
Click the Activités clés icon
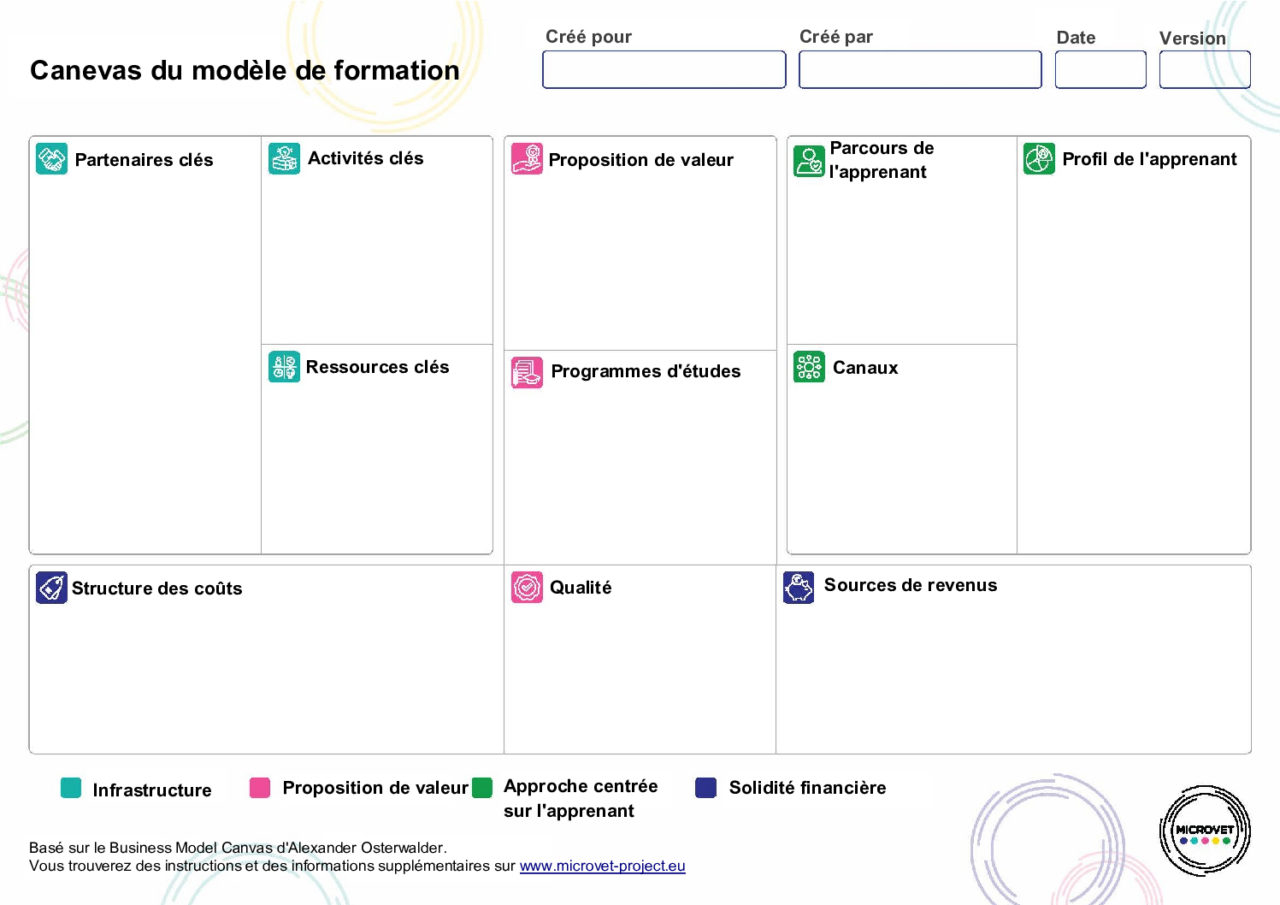coord(284,159)
